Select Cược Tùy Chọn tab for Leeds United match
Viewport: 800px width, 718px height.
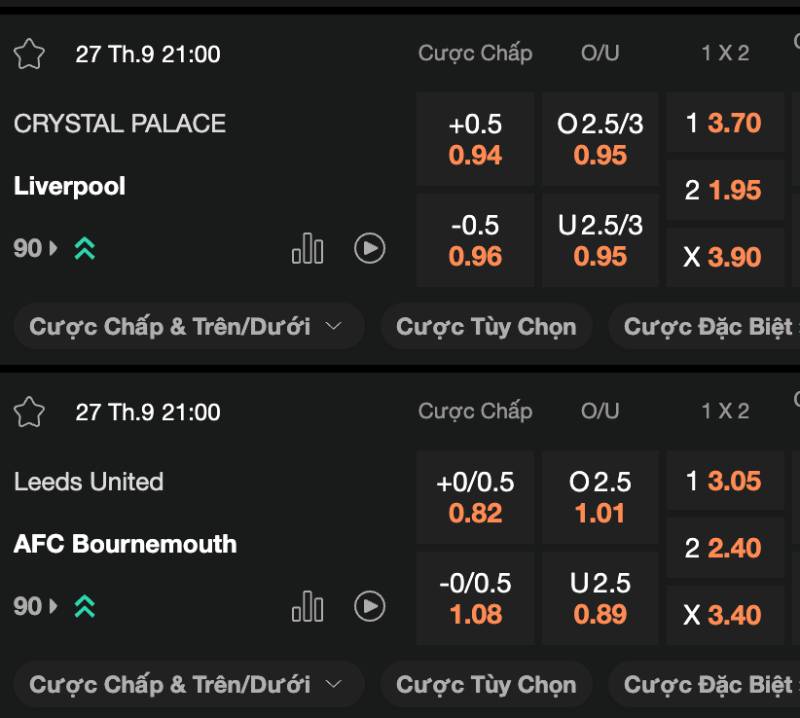point(486,685)
